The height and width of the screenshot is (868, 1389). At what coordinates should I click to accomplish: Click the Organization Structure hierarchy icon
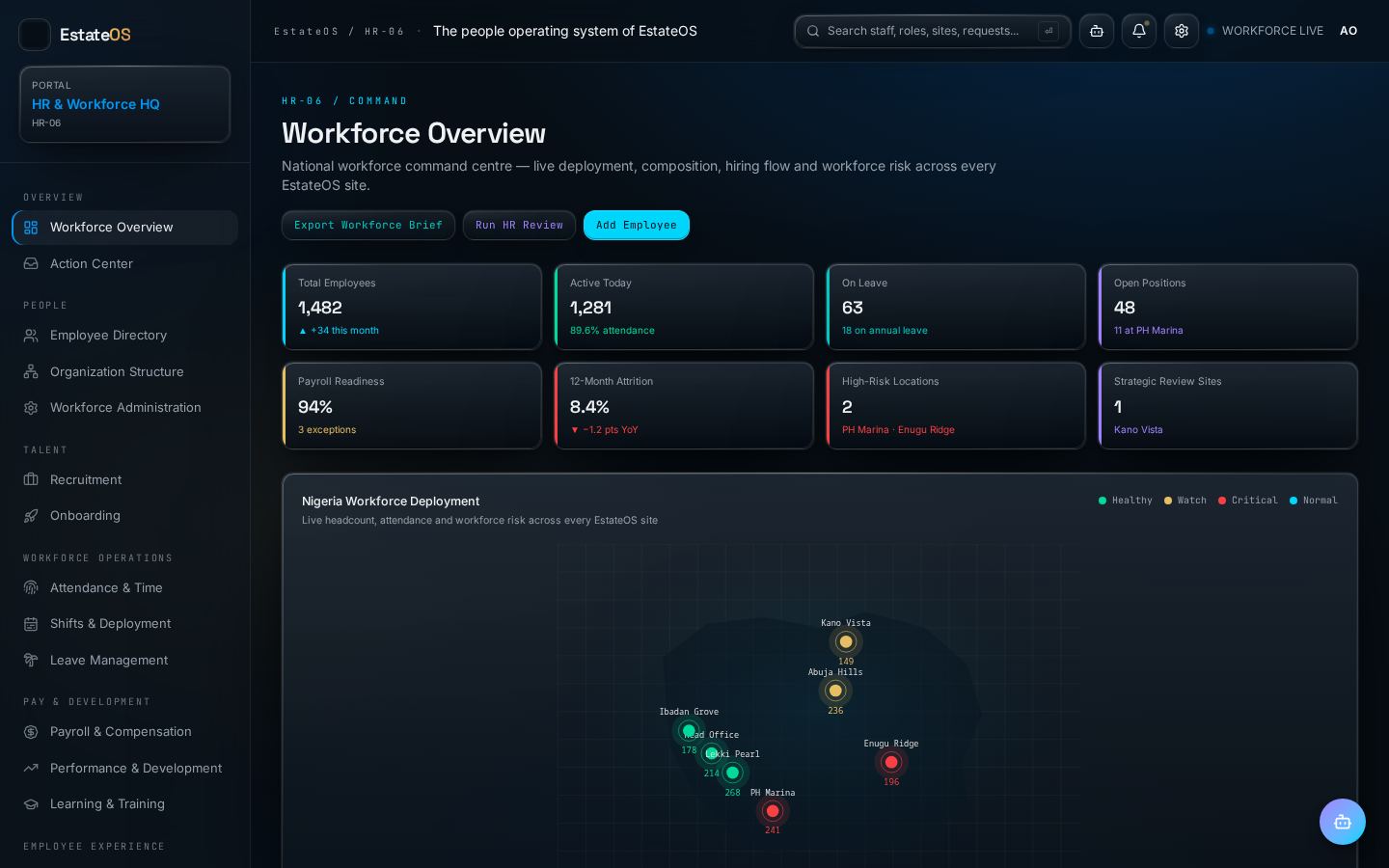[31, 371]
